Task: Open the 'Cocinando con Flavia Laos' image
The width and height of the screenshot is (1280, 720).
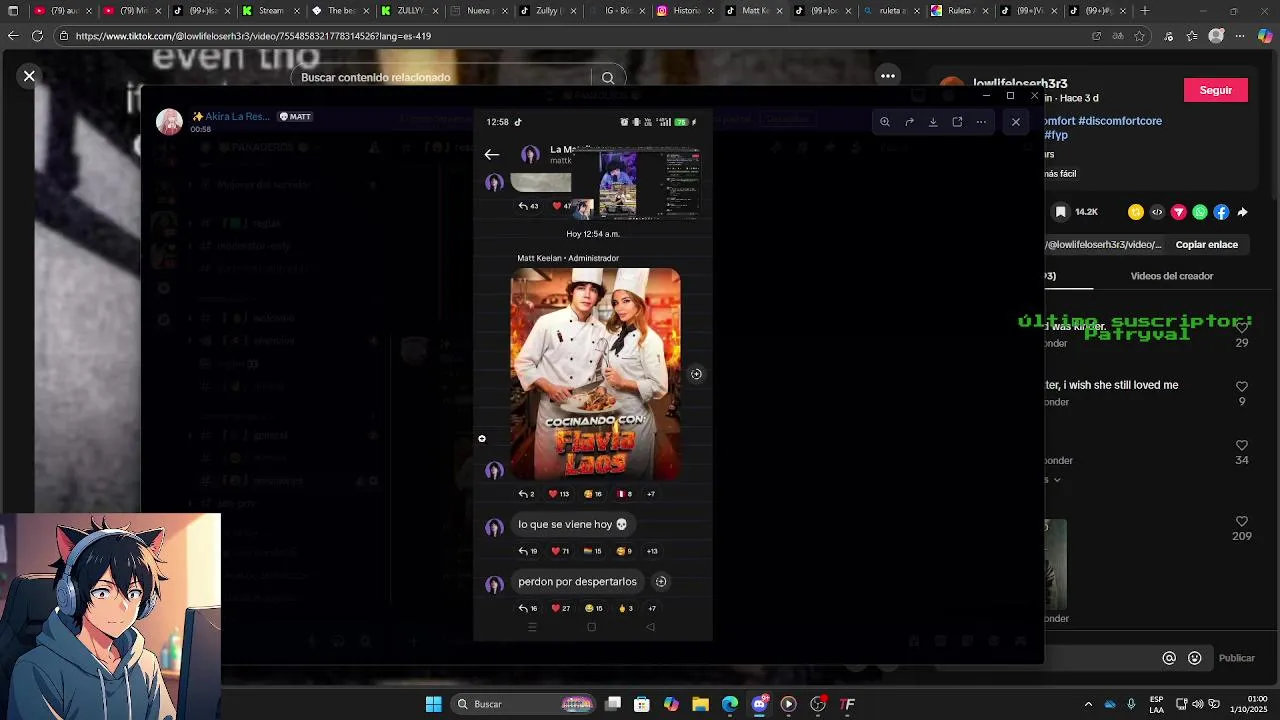Action: click(596, 374)
